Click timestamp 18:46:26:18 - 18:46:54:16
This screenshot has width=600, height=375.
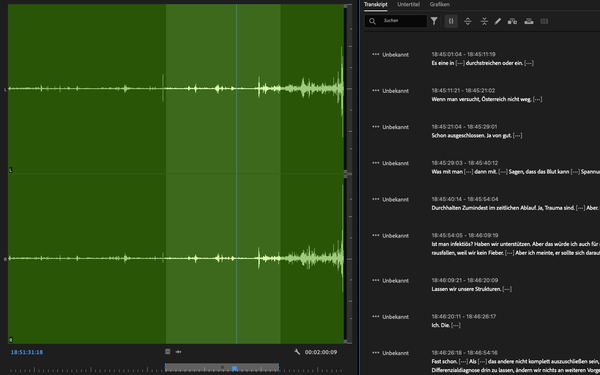click(465, 353)
